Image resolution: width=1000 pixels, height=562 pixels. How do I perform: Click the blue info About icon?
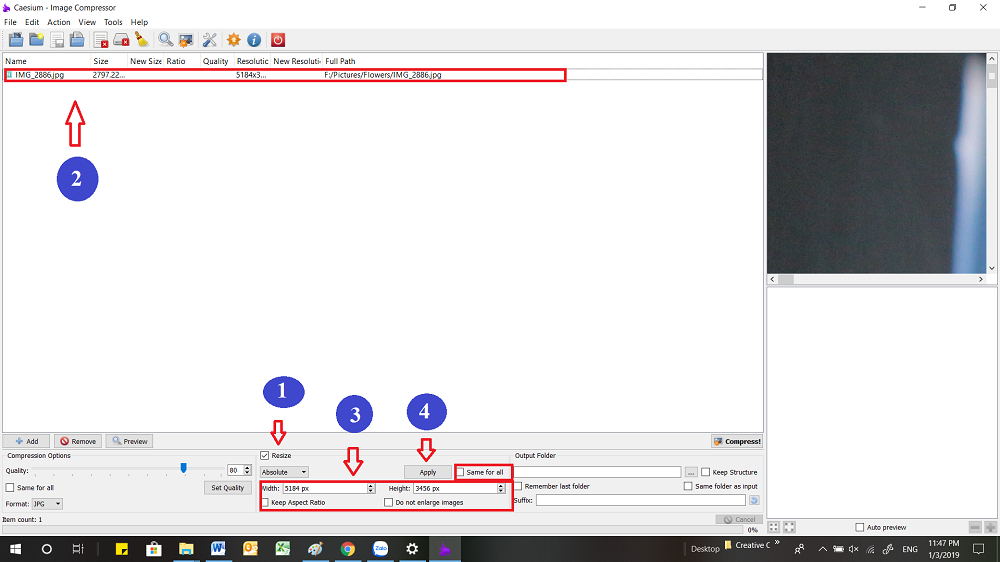tap(254, 40)
